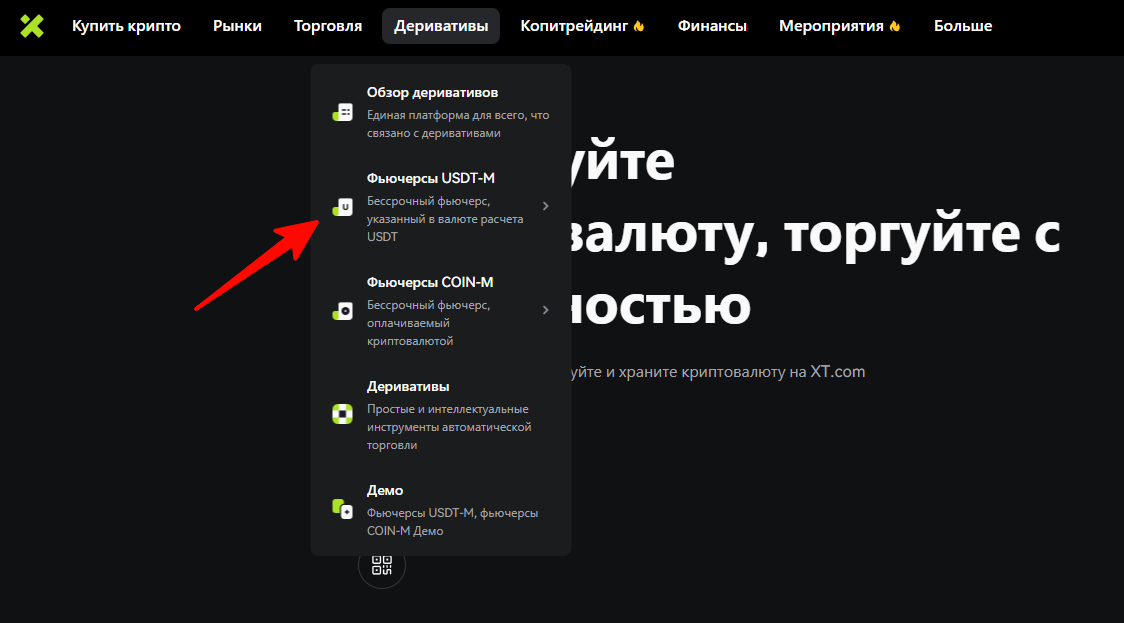Open the QR code download button
The height and width of the screenshot is (623, 1124).
[x=382, y=565]
